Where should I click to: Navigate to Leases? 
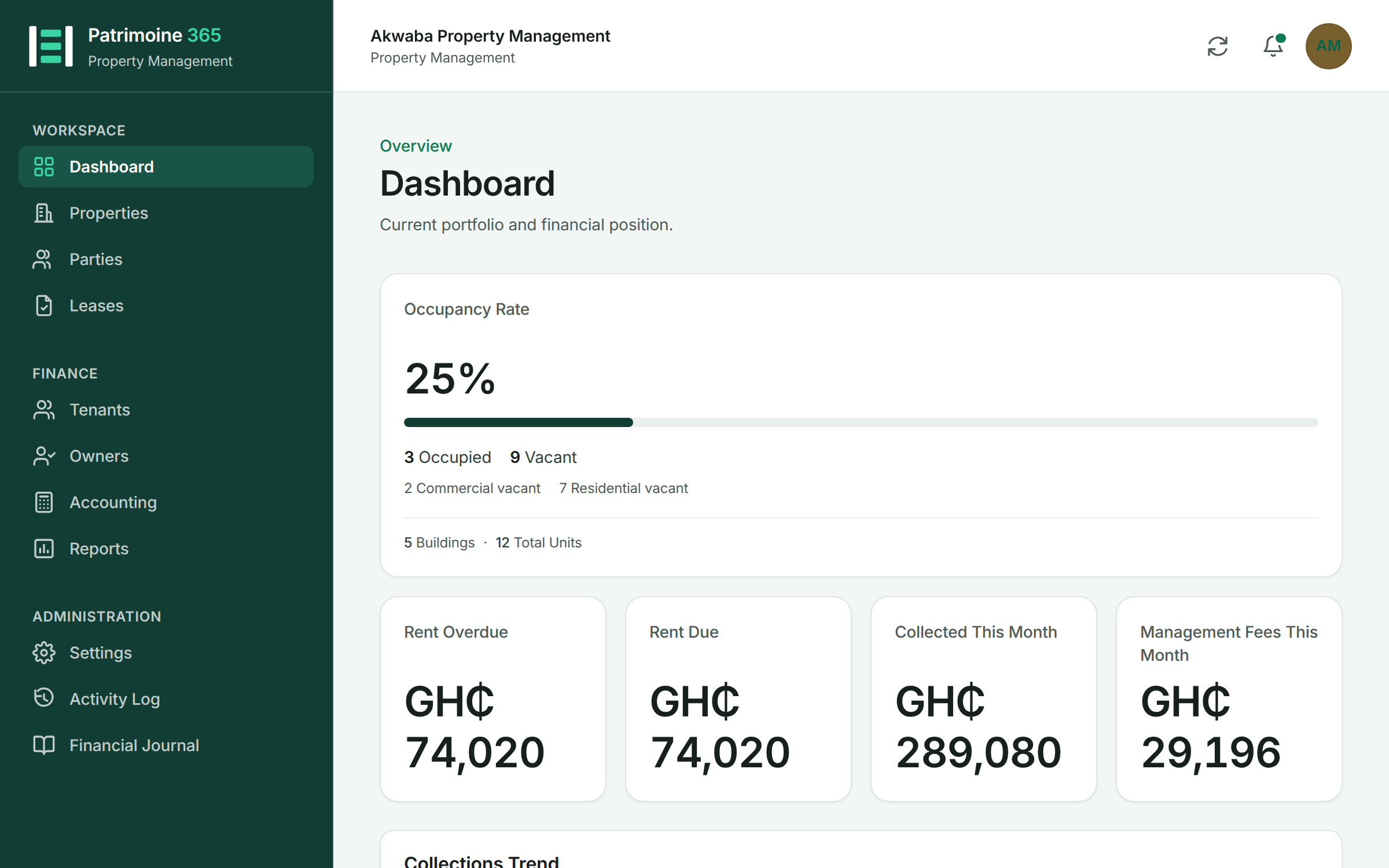point(166,306)
